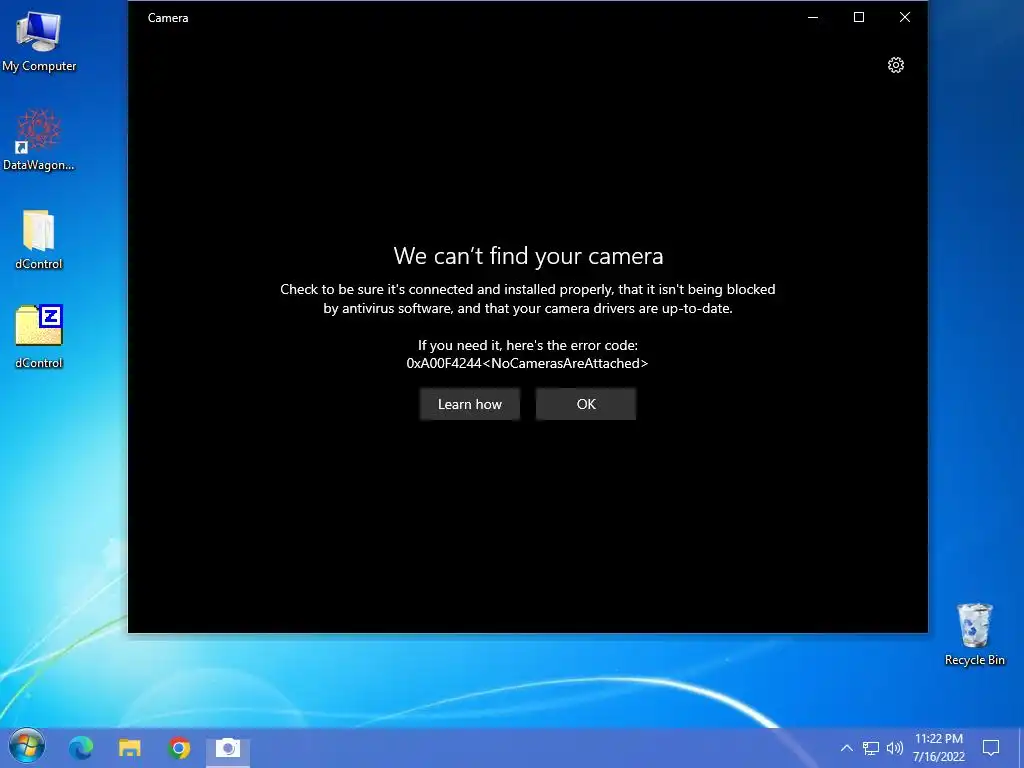The width and height of the screenshot is (1024, 768).
Task: Open network status tray icon
Action: (871, 748)
